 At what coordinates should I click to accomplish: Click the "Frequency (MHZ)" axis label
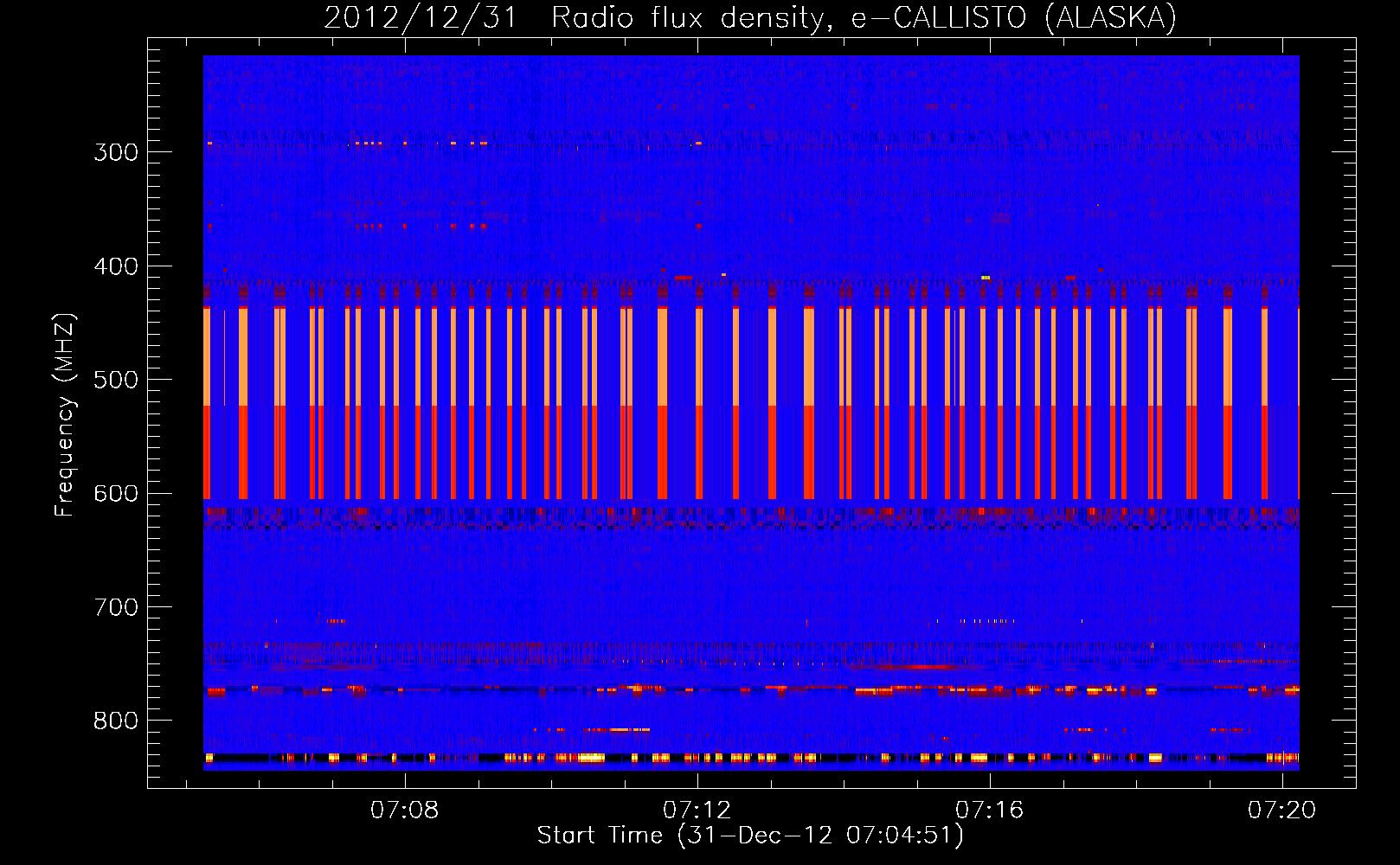[65, 414]
